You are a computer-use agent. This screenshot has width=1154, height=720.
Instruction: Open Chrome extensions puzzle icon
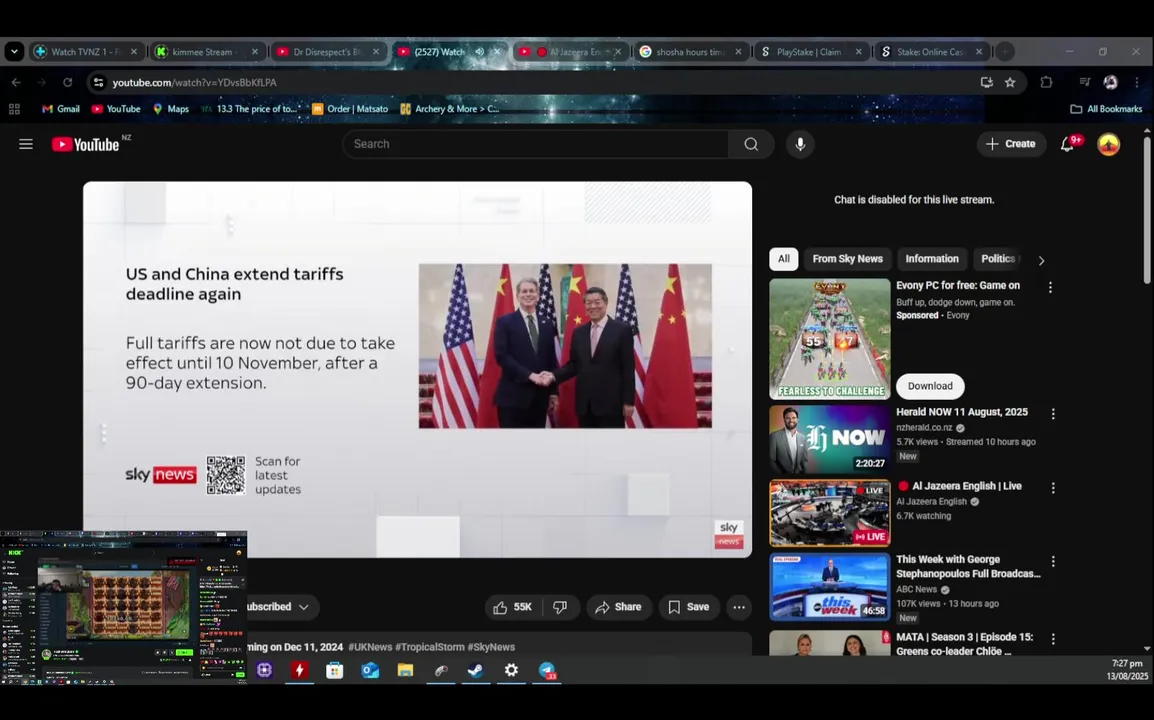(1046, 82)
